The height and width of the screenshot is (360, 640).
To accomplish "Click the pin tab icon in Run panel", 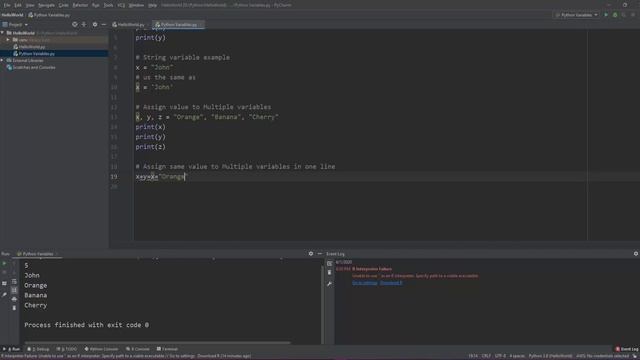I will tap(4, 294).
